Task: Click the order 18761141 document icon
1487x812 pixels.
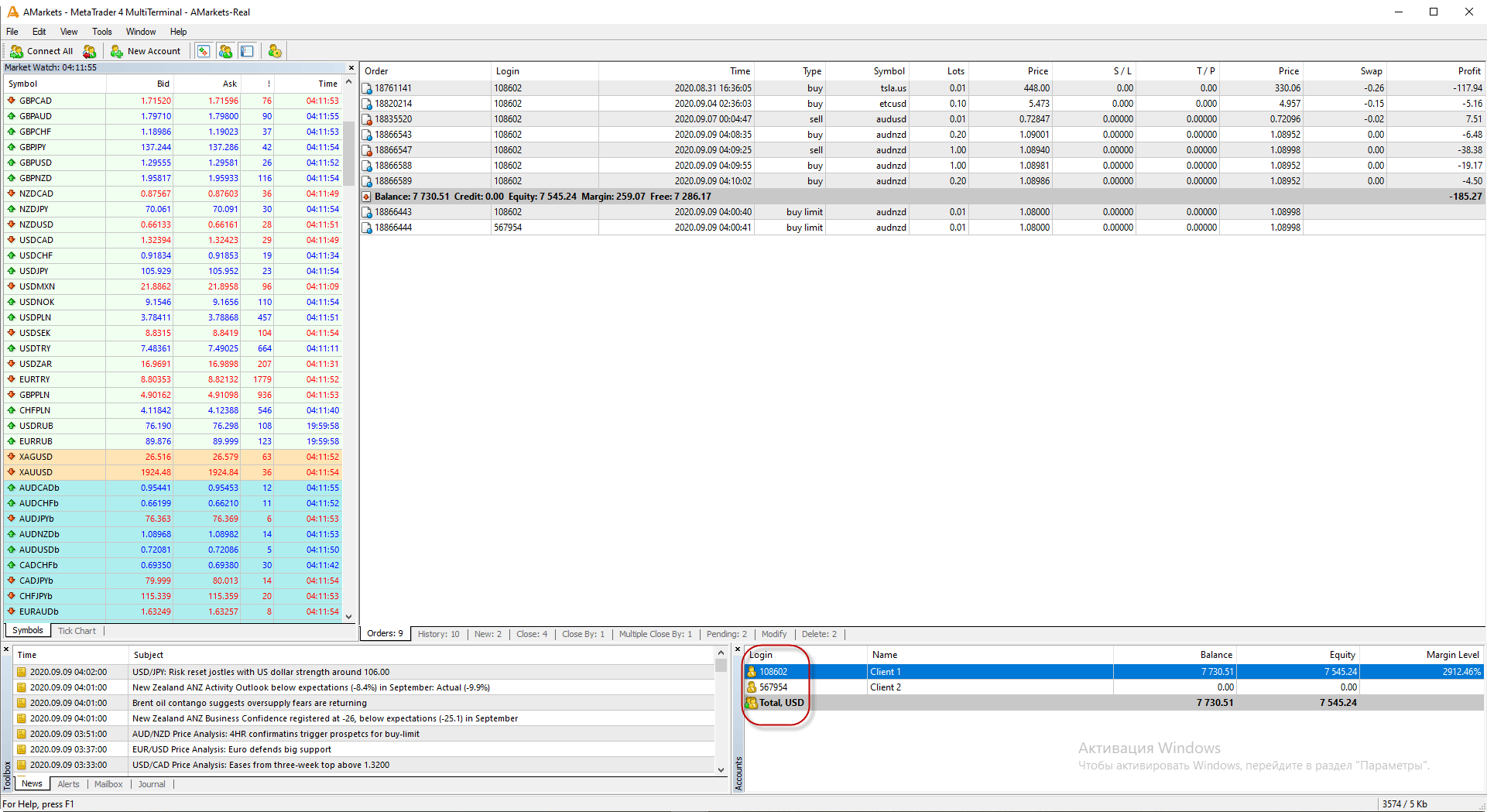Action: click(367, 88)
